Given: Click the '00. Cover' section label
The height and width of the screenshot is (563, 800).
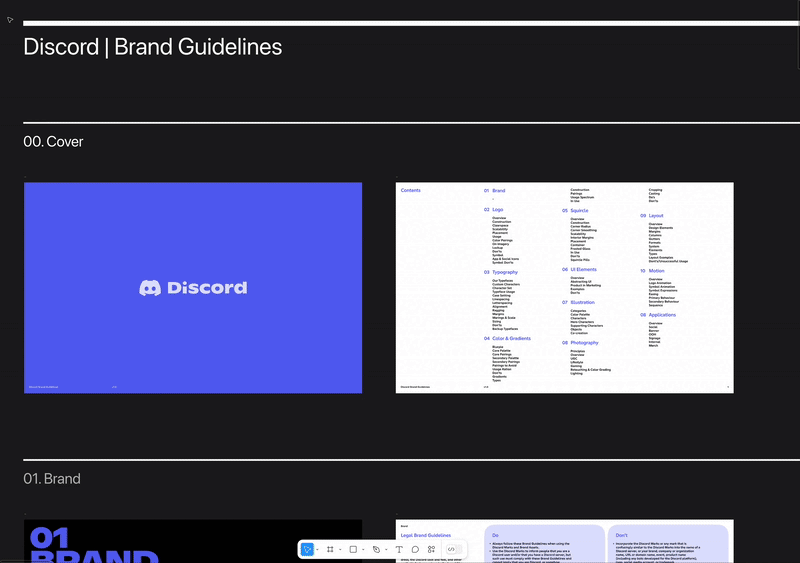Looking at the screenshot, I should tap(53, 141).
